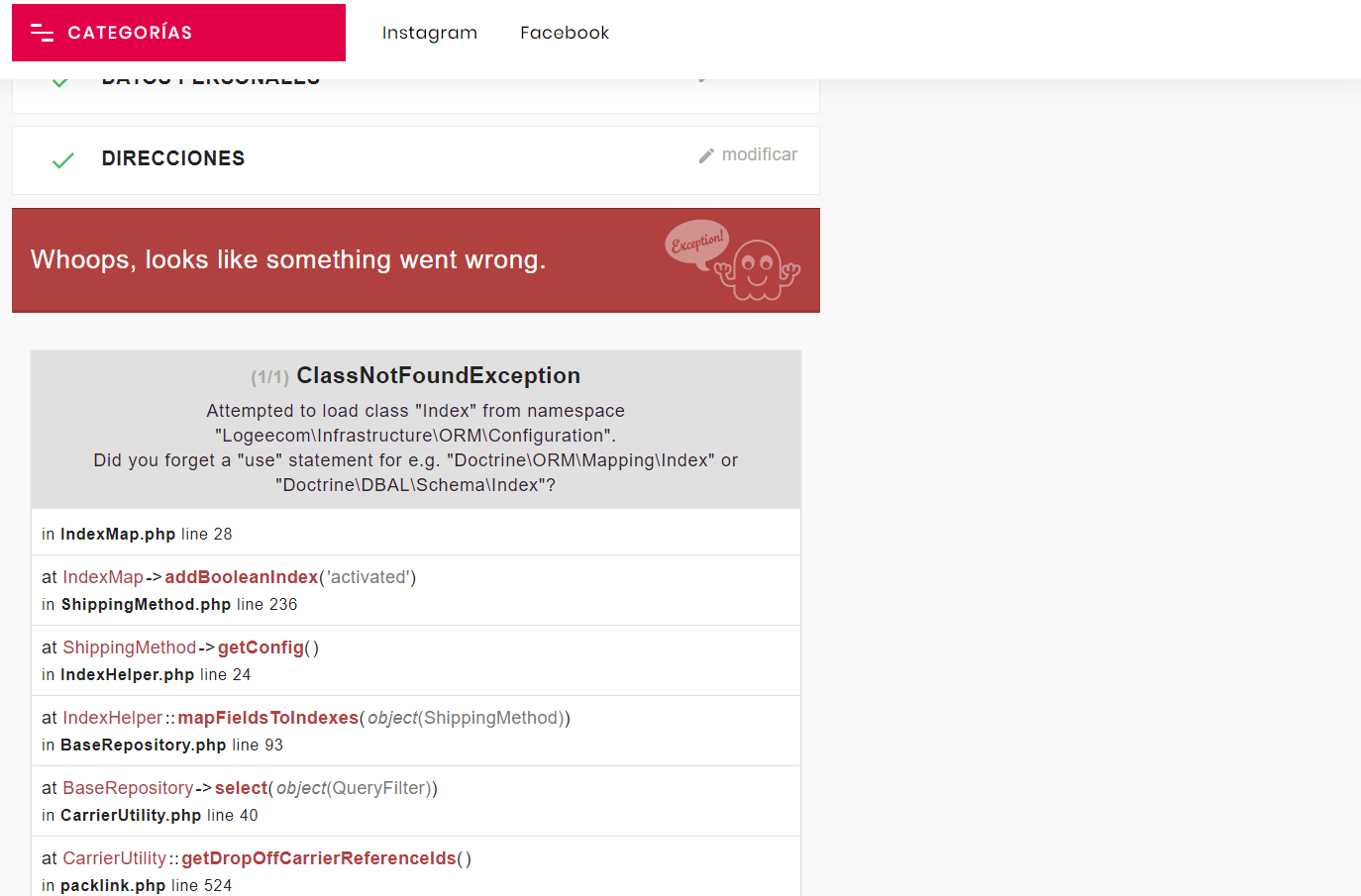Click the 'packlink.php line 524' text
This screenshot has height=896, width=1361.
click(146, 885)
